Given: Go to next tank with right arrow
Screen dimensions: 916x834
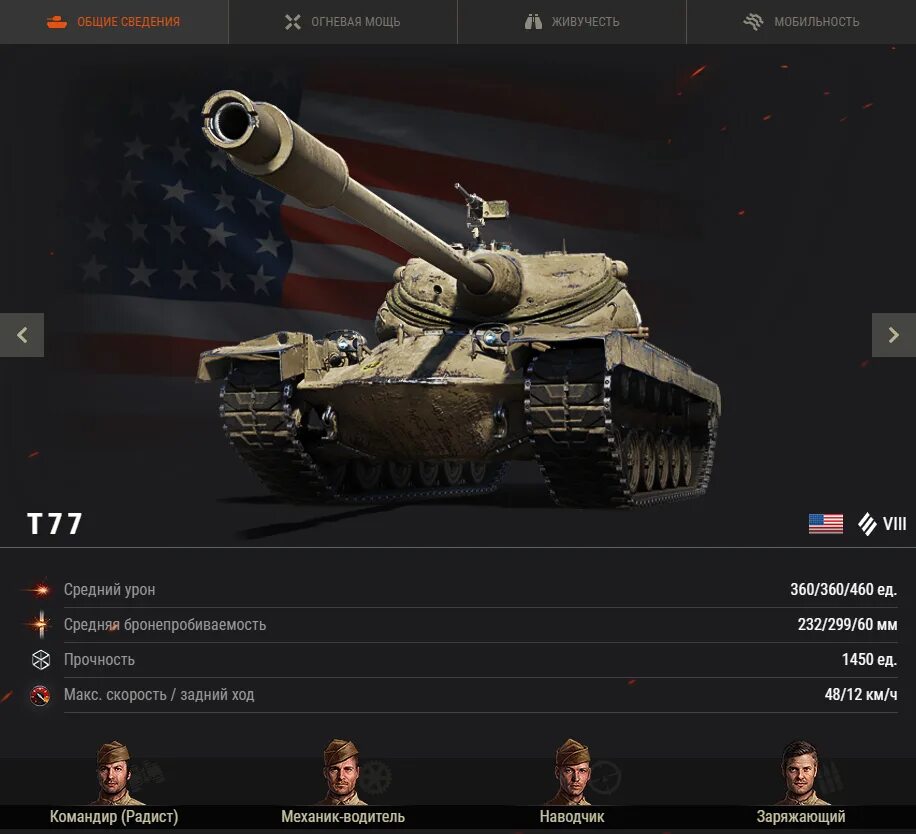Looking at the screenshot, I should tap(894, 335).
